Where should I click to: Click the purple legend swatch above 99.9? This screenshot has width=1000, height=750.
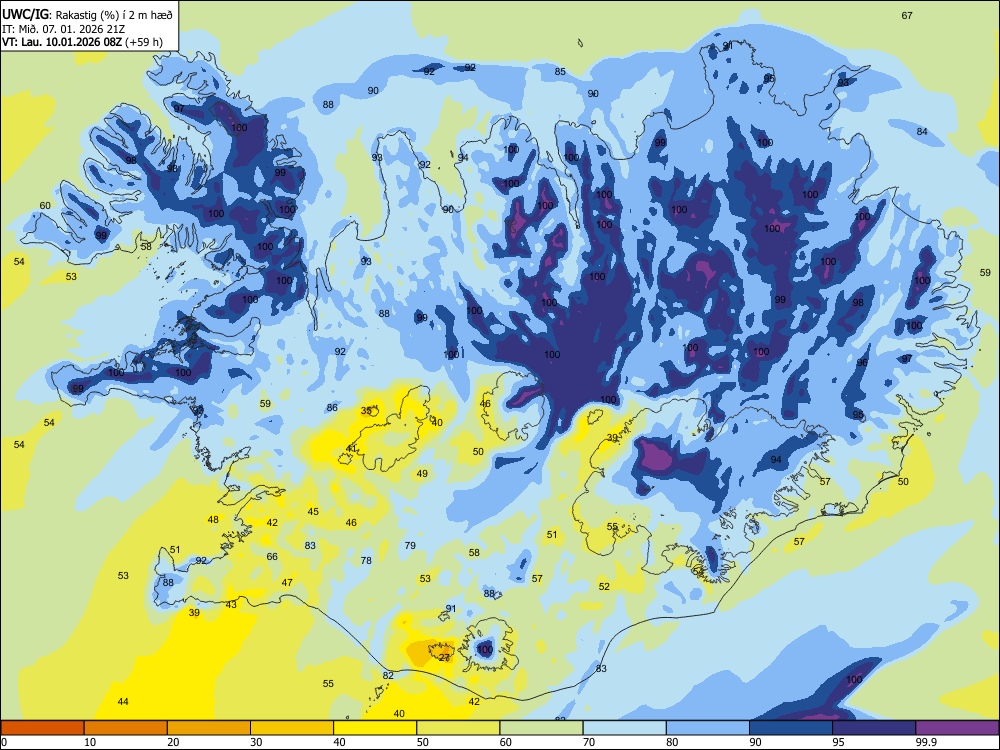[x=957, y=728]
